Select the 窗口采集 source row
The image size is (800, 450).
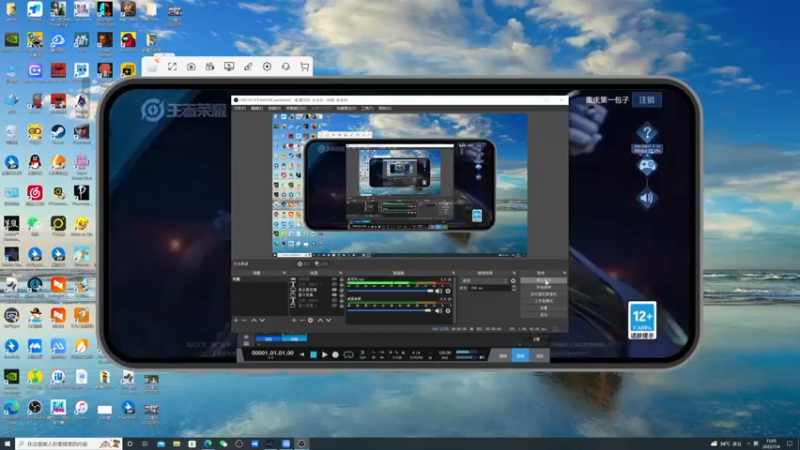click(317, 295)
